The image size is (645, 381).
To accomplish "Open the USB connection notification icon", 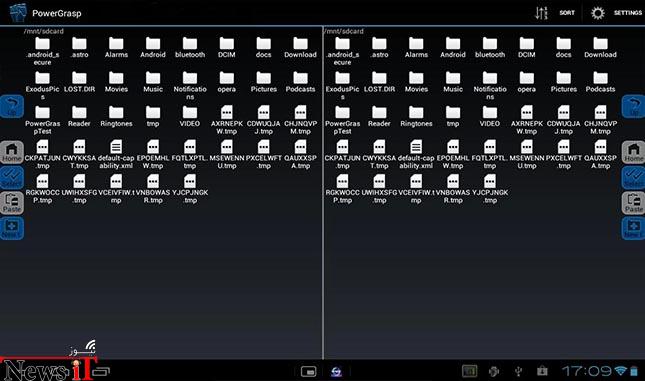I will coord(518,371).
